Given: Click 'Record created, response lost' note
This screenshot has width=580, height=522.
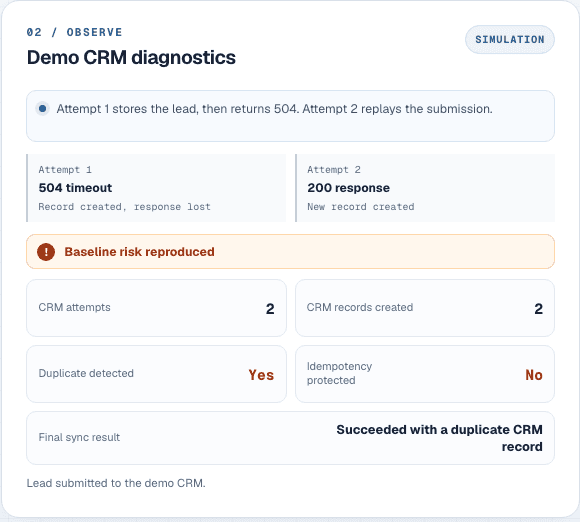Looking at the screenshot, I should [x=124, y=207].
